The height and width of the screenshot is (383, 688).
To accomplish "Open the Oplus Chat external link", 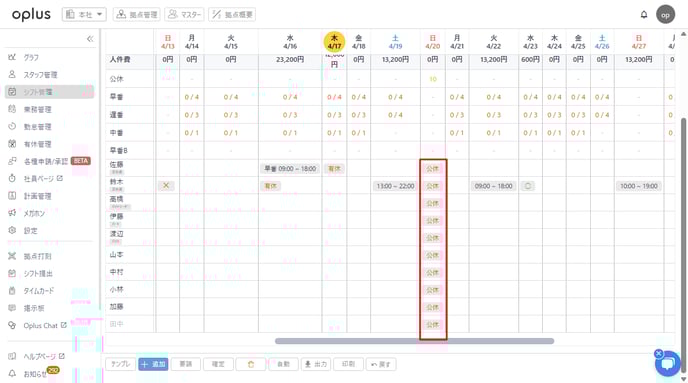I will 45,326.
